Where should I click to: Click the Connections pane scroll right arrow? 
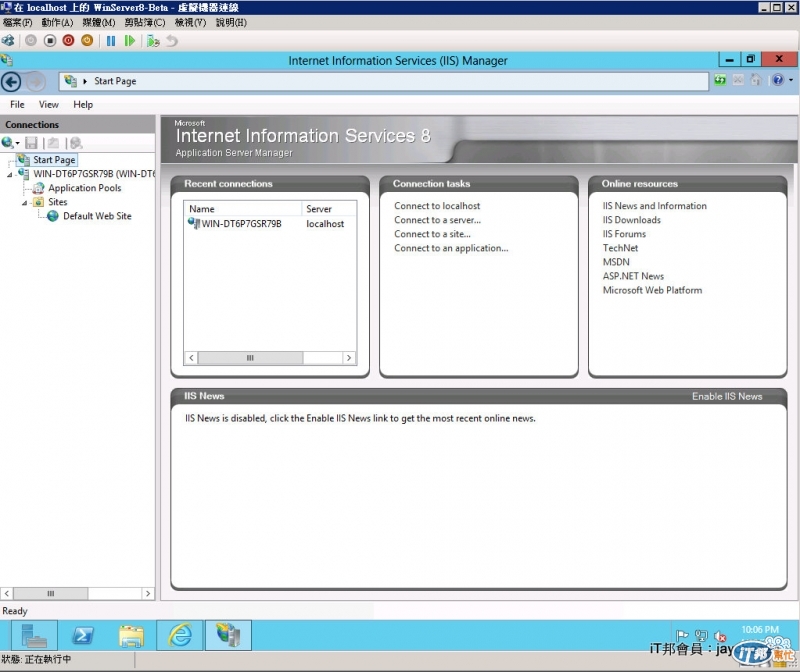(148, 593)
